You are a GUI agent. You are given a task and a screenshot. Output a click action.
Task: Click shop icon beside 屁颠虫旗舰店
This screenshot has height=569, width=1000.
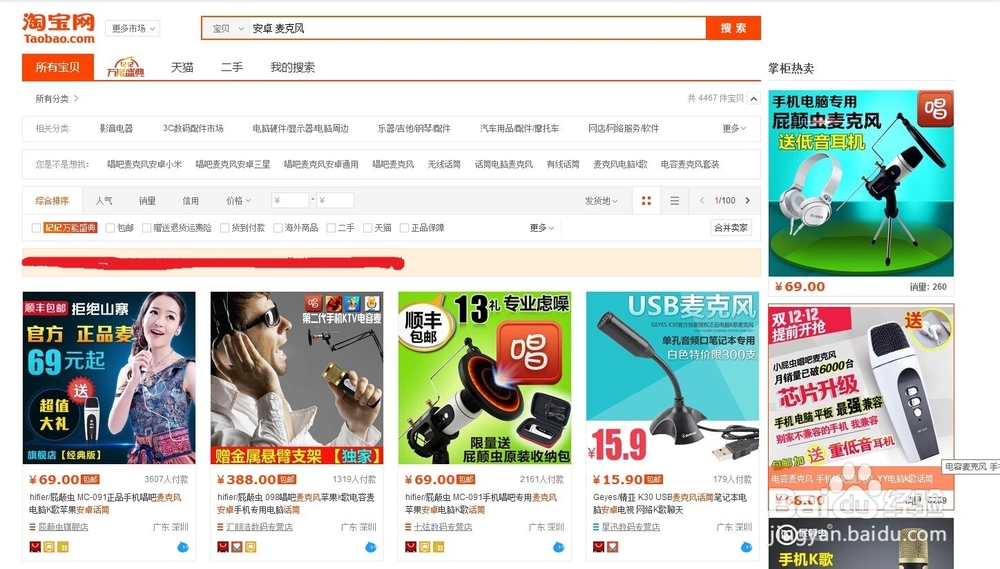click(x=33, y=527)
